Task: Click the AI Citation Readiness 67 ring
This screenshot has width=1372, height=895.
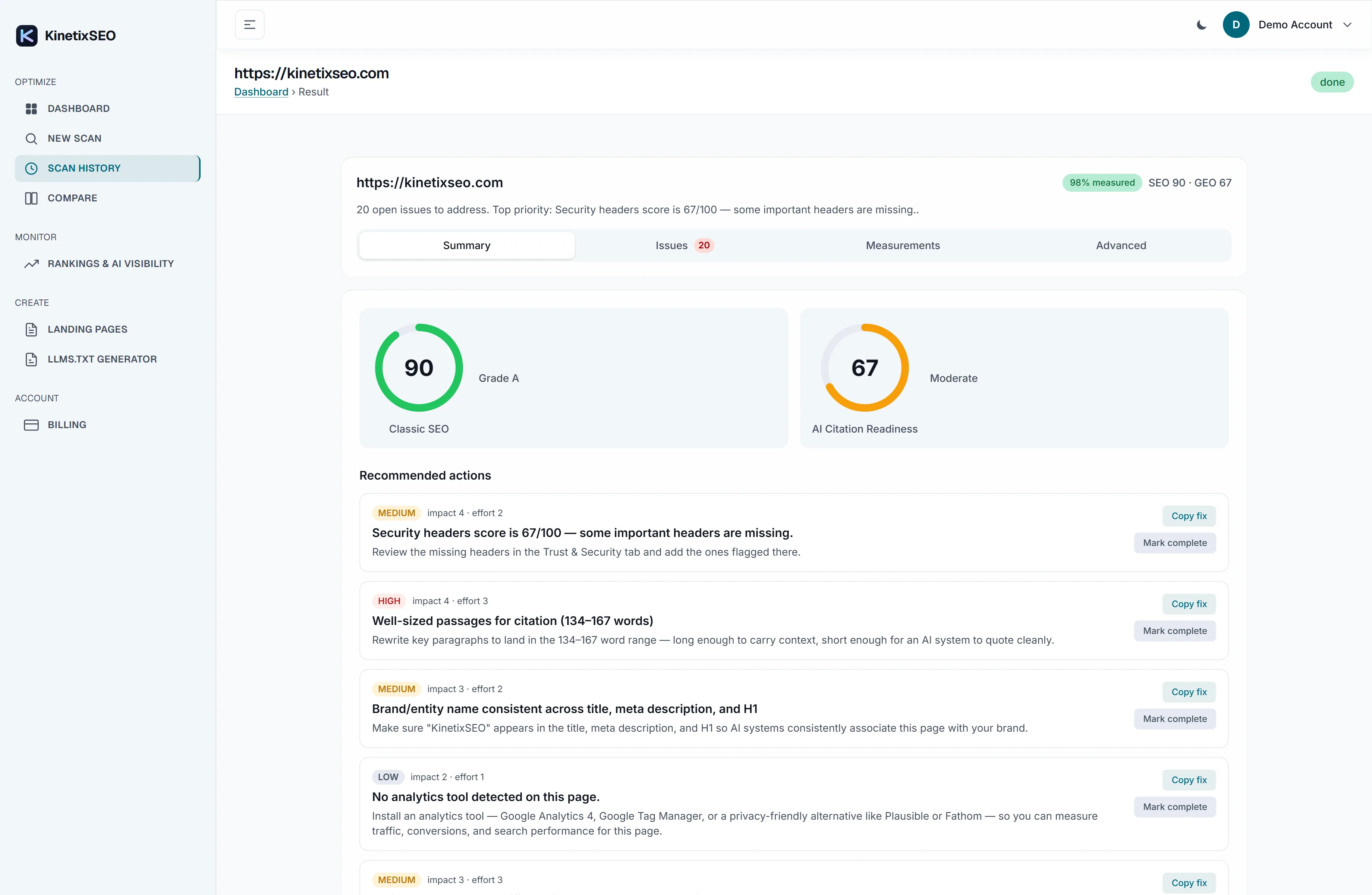Action: click(865, 368)
